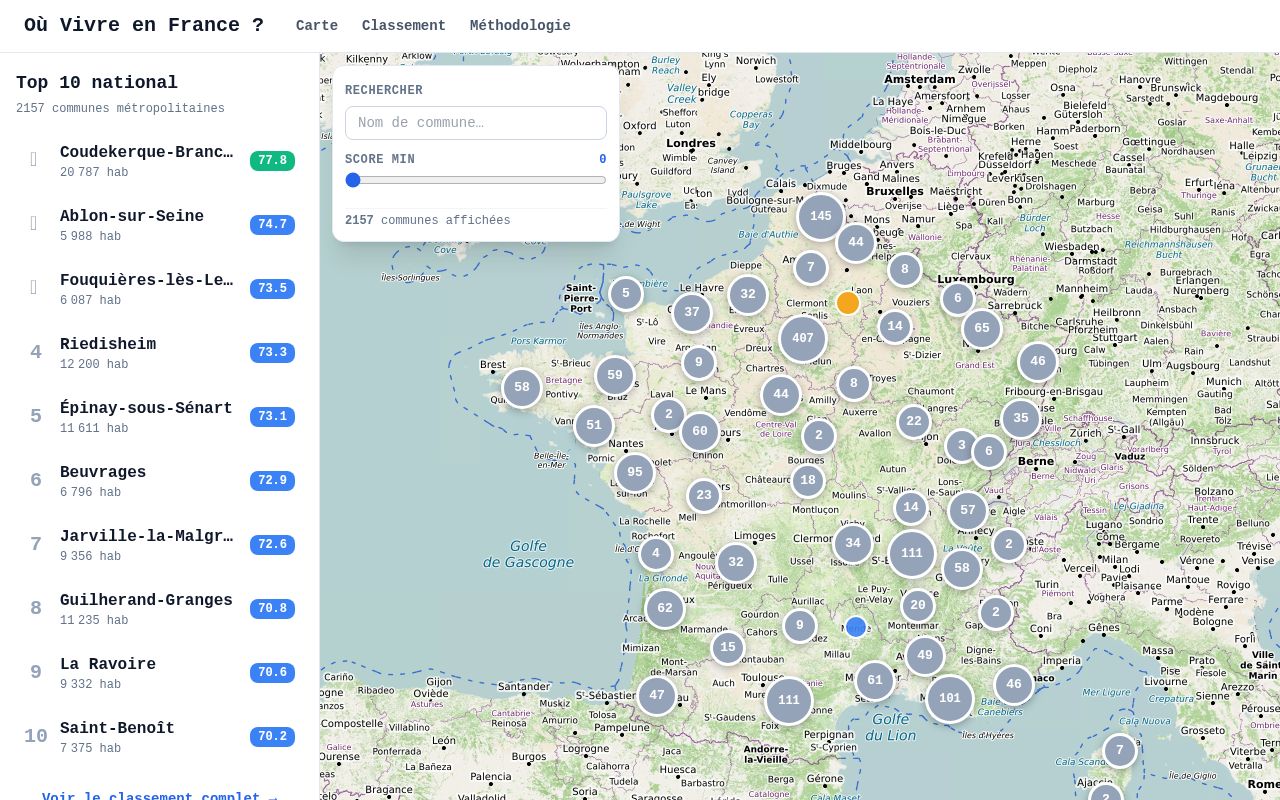
Task: Open the Épinay-sous-Sénart commune entry
Action: pyautogui.click(x=160, y=416)
